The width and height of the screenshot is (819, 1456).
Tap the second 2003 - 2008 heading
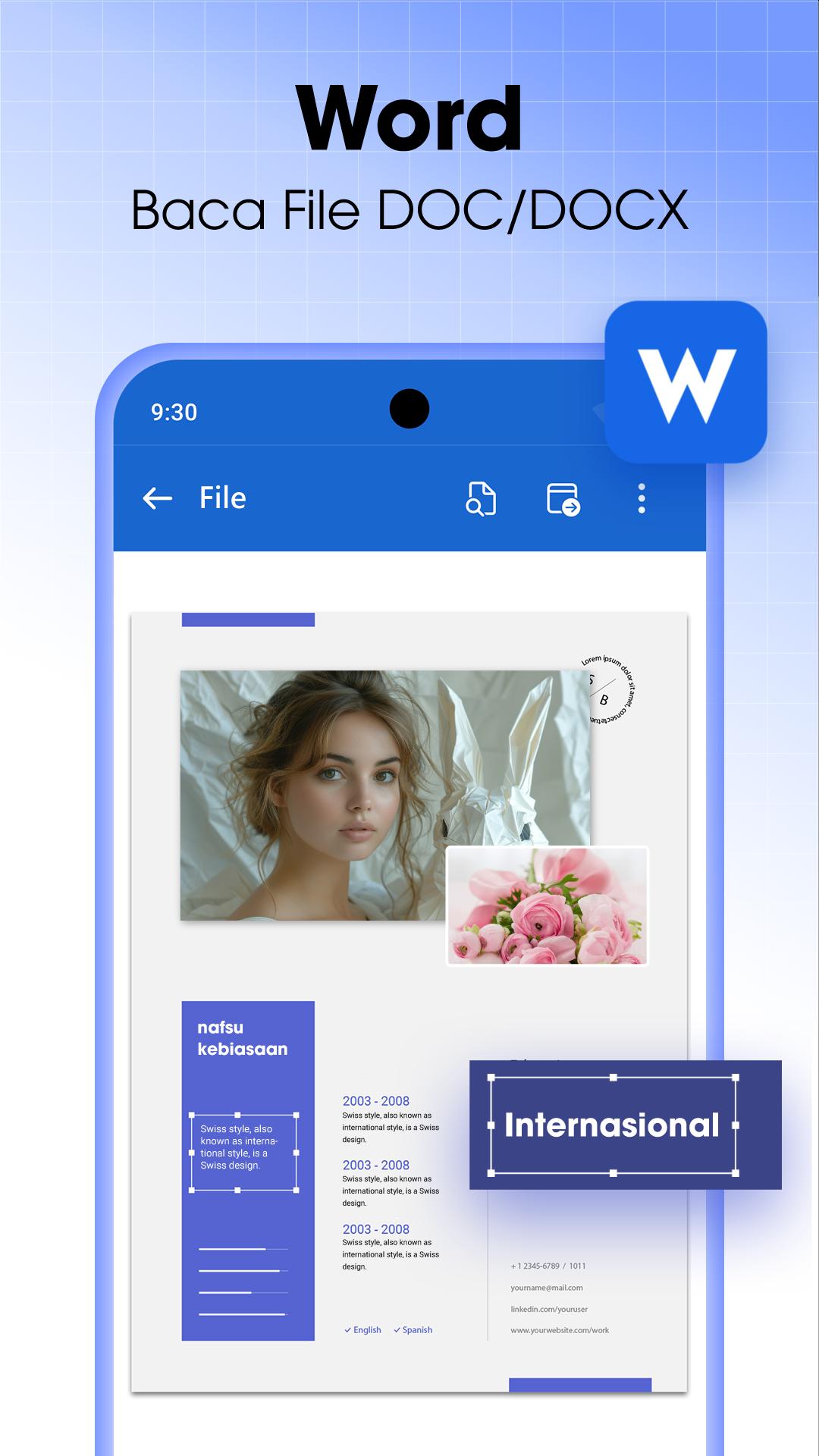coord(375,1165)
